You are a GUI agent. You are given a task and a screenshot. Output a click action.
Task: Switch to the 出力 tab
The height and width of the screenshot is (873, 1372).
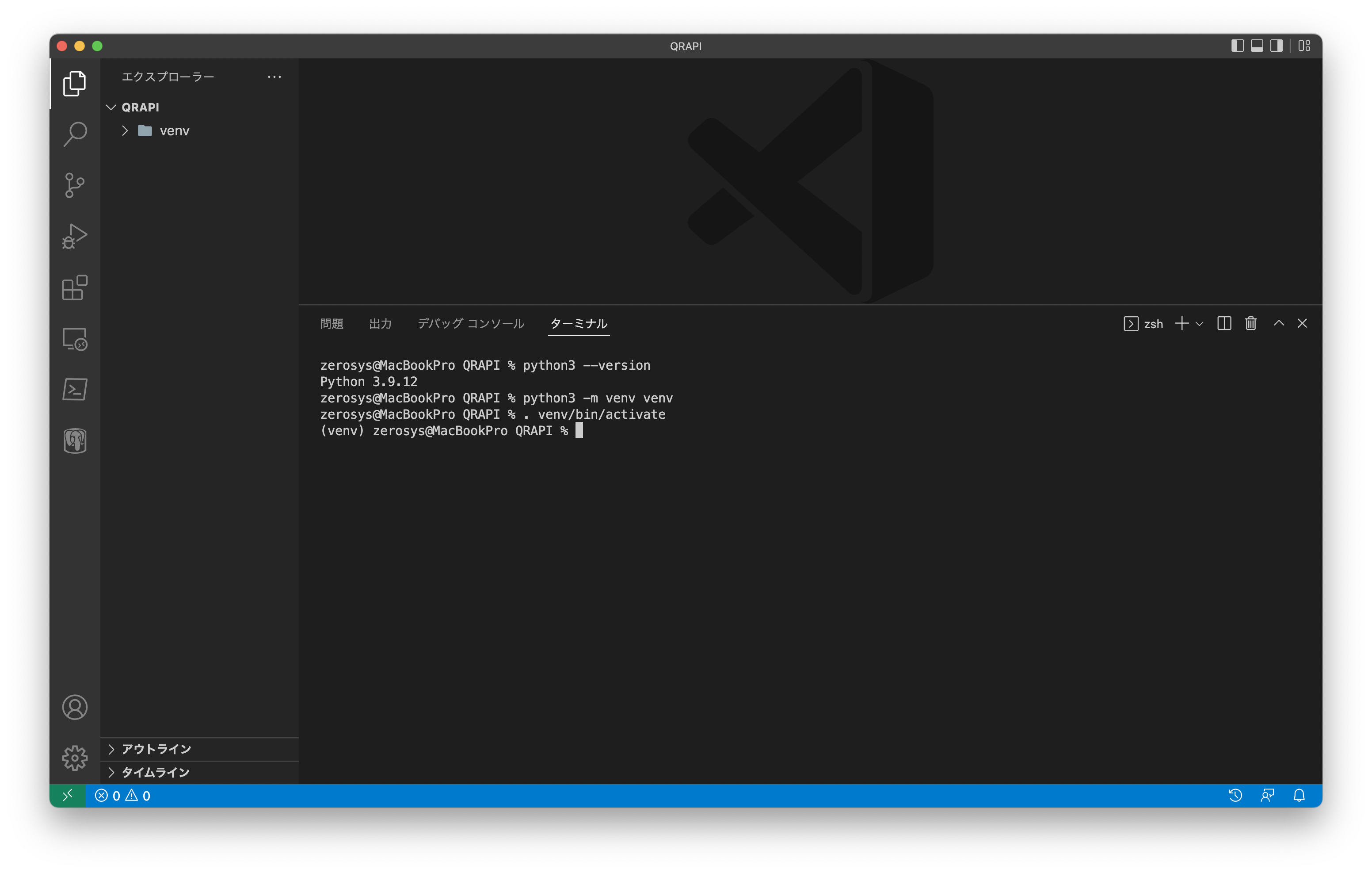tap(380, 323)
